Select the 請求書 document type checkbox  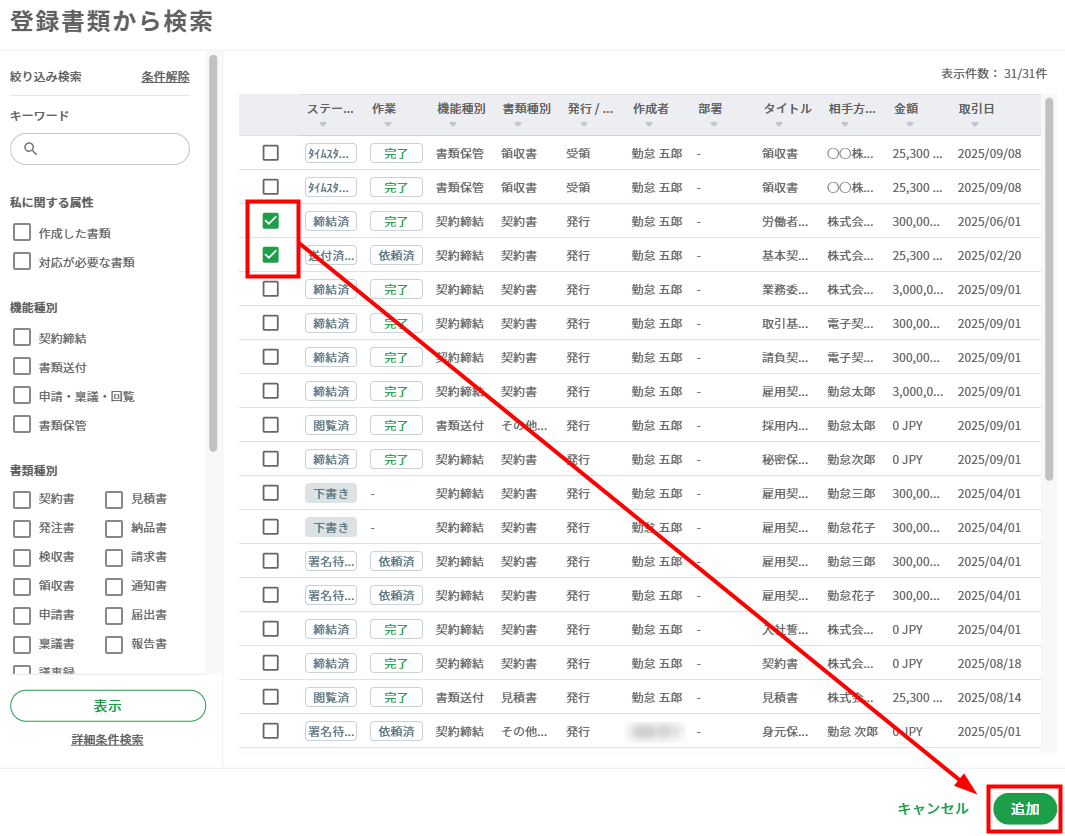click(x=114, y=558)
